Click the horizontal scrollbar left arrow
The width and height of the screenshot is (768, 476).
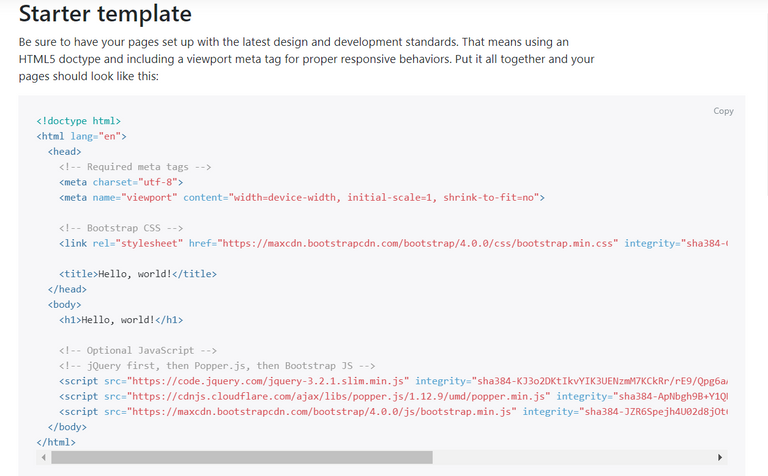point(44,457)
